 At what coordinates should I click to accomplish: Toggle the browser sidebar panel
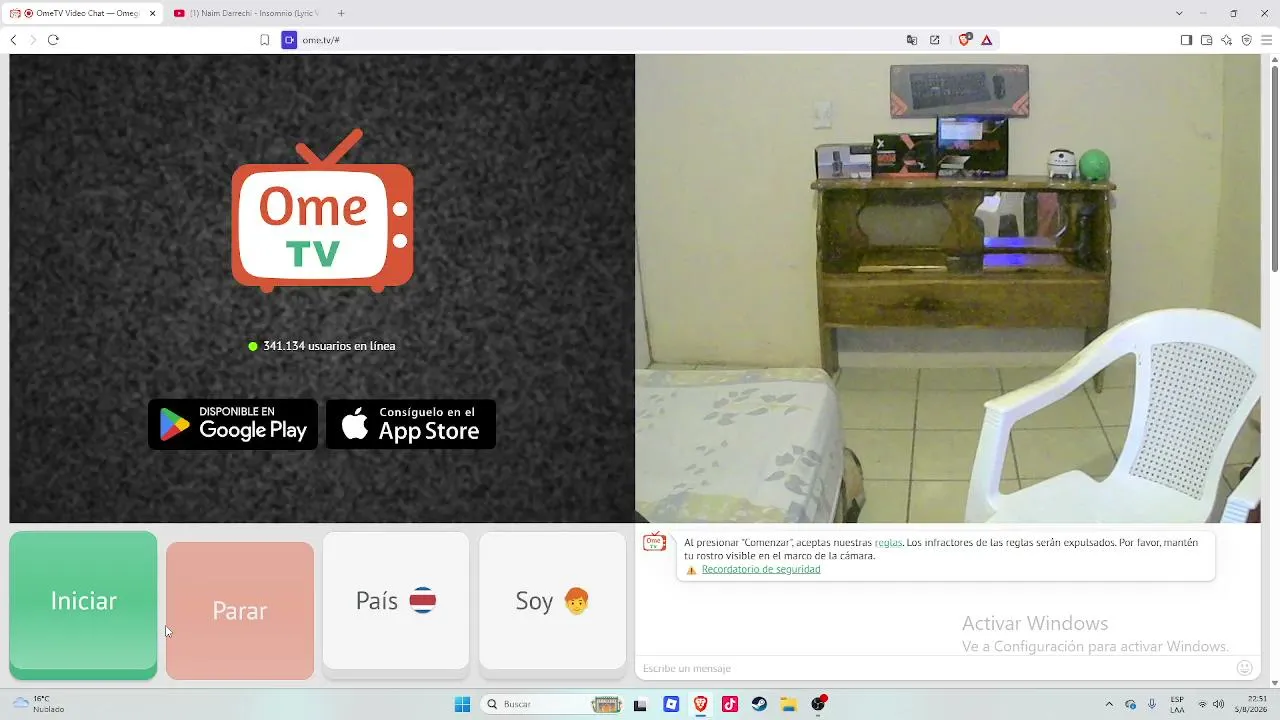click(1186, 40)
